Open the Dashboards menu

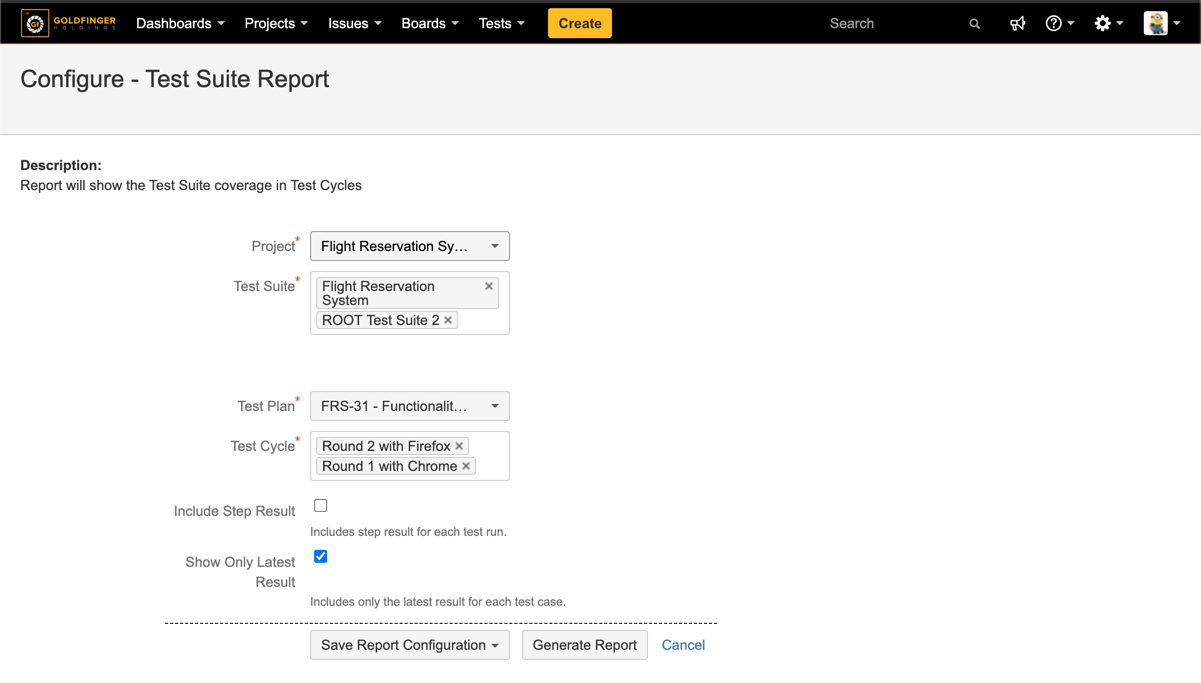(180, 24)
